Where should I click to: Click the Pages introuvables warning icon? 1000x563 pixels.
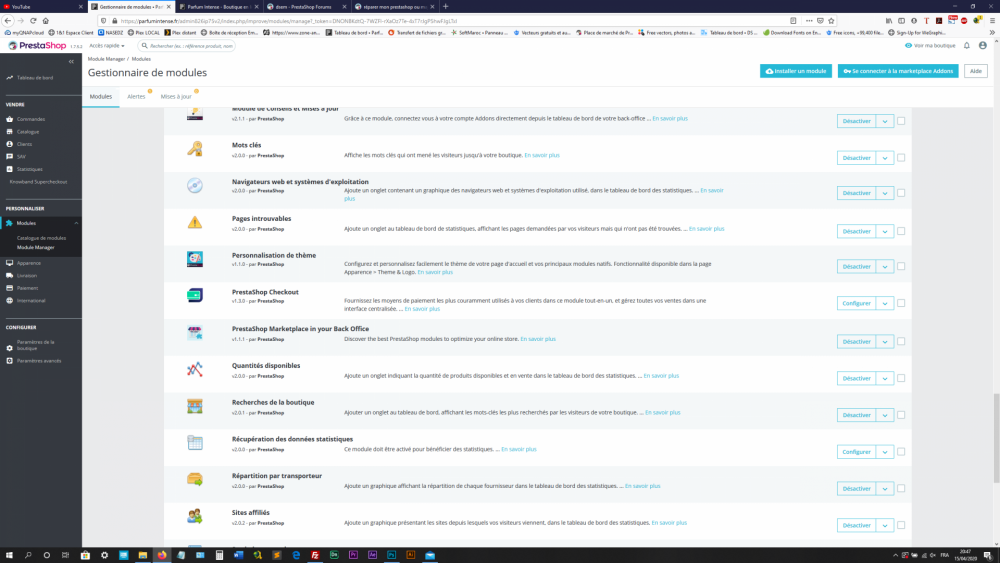click(x=195, y=223)
